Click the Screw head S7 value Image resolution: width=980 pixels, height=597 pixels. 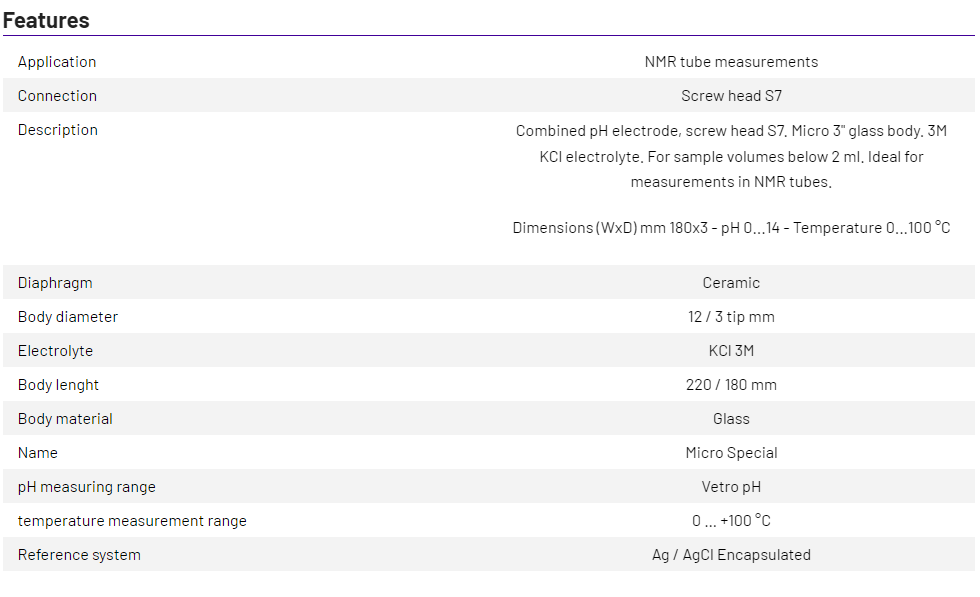click(x=731, y=96)
